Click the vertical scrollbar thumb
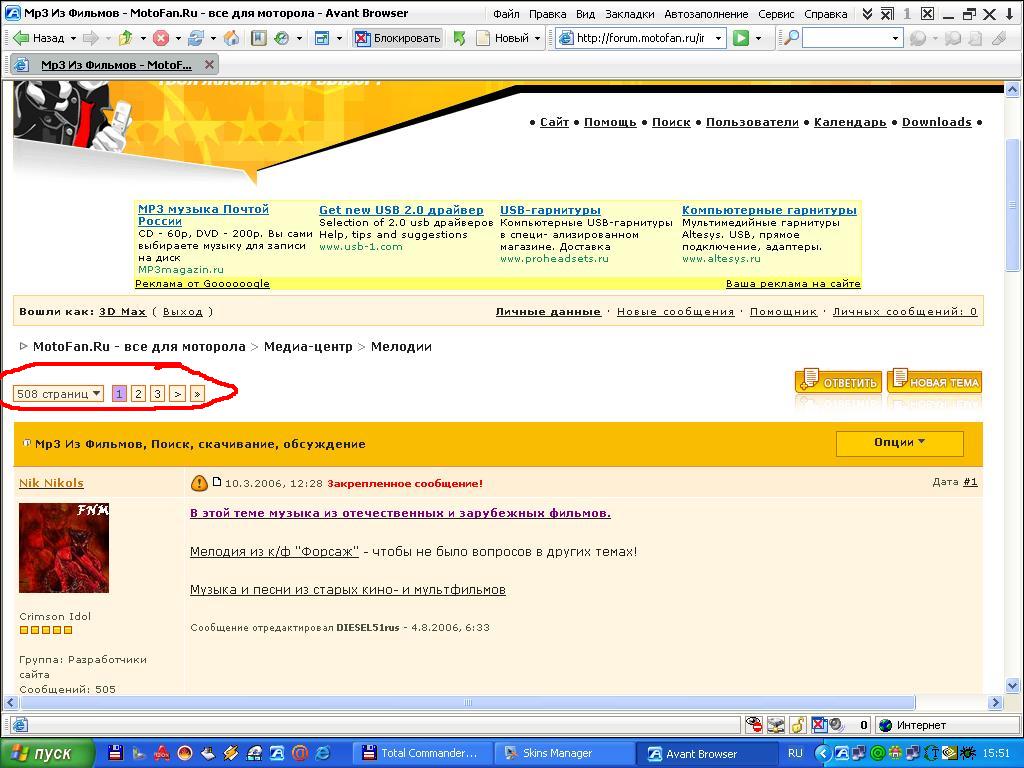This screenshot has width=1024, height=768. click(x=1012, y=204)
